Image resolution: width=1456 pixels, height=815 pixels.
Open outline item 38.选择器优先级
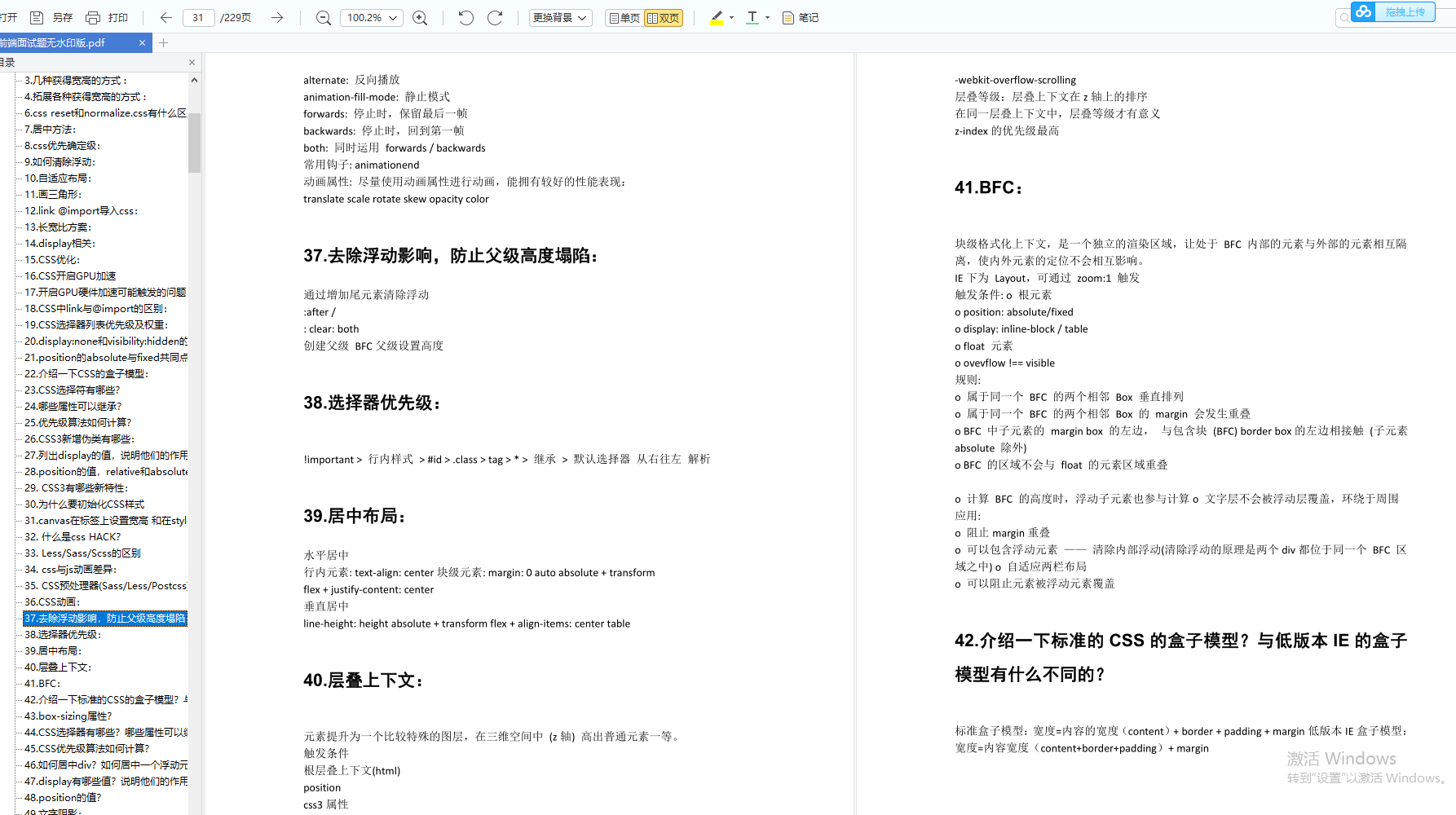pos(62,634)
